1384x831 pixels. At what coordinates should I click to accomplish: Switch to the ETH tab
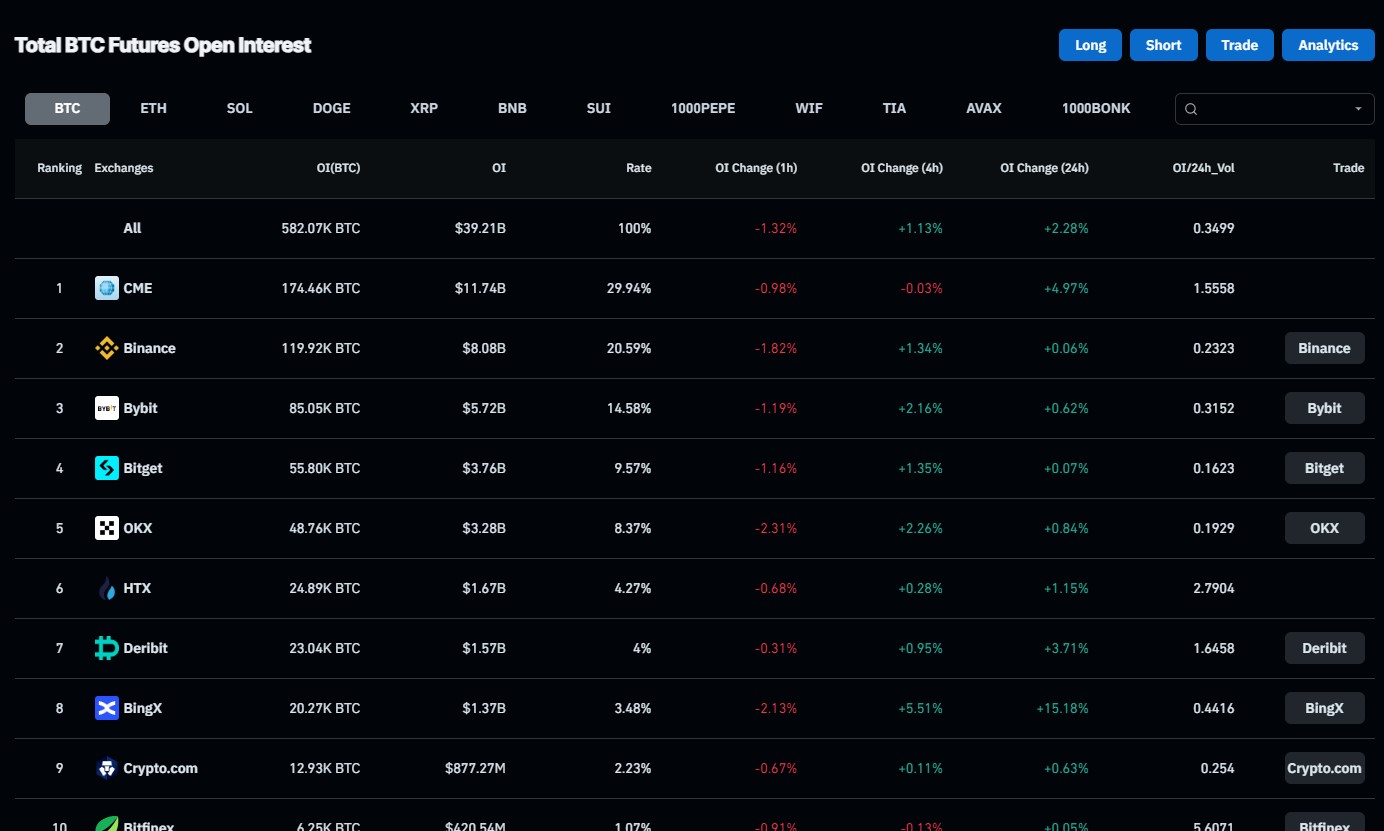point(153,108)
